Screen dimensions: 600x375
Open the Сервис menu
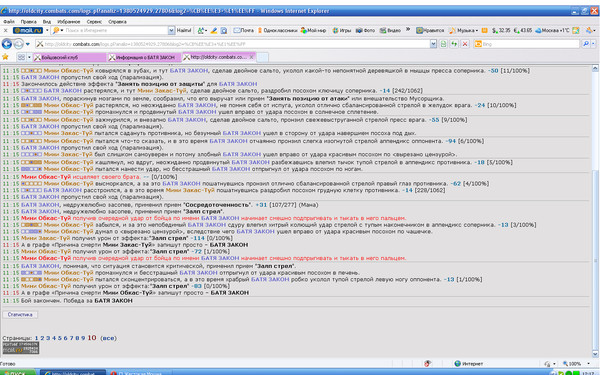click(94, 22)
